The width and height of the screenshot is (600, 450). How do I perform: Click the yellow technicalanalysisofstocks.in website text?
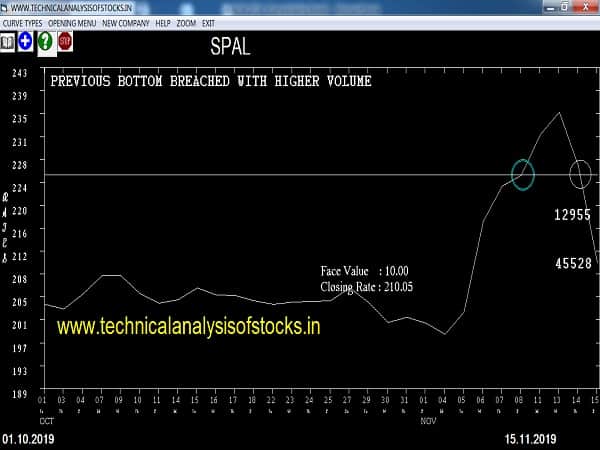pos(189,326)
